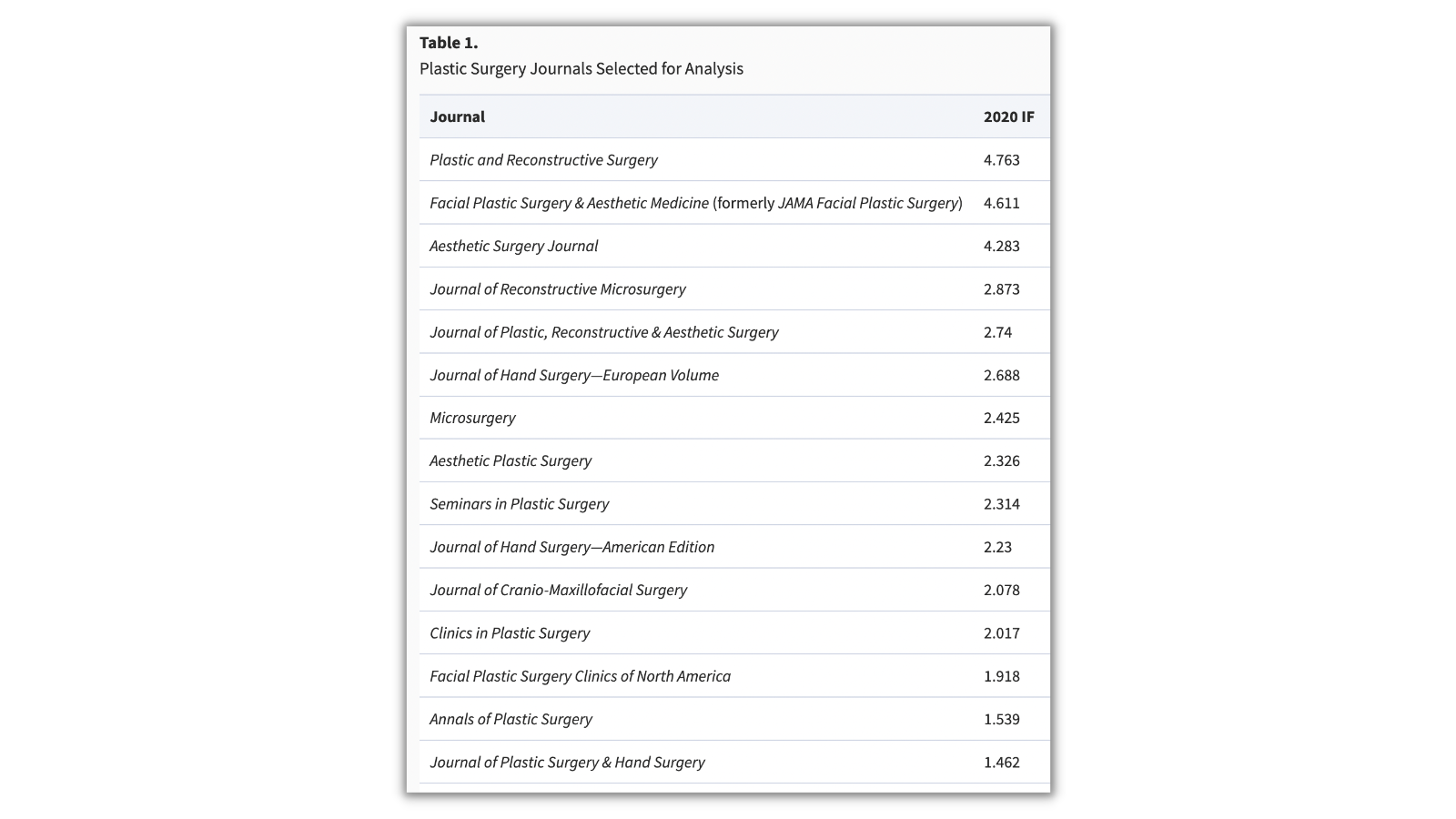The width and height of the screenshot is (1456, 819).
Task: Click impact factor value 2.314
Action: tap(1002, 504)
